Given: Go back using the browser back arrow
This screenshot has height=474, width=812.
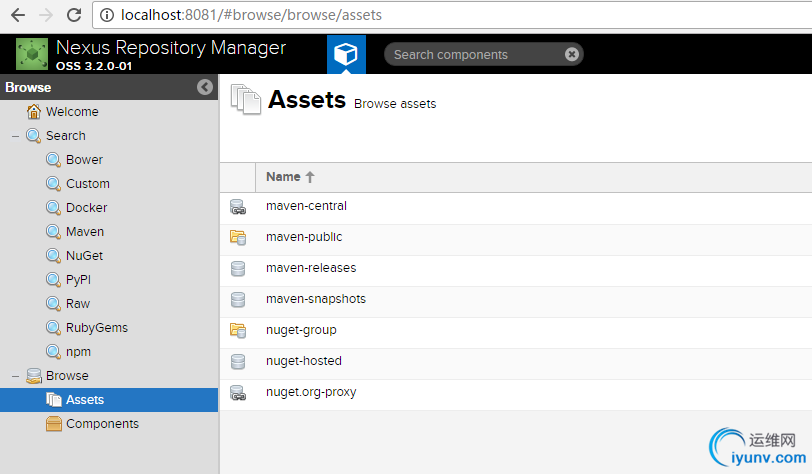Looking at the screenshot, I should point(18,15).
